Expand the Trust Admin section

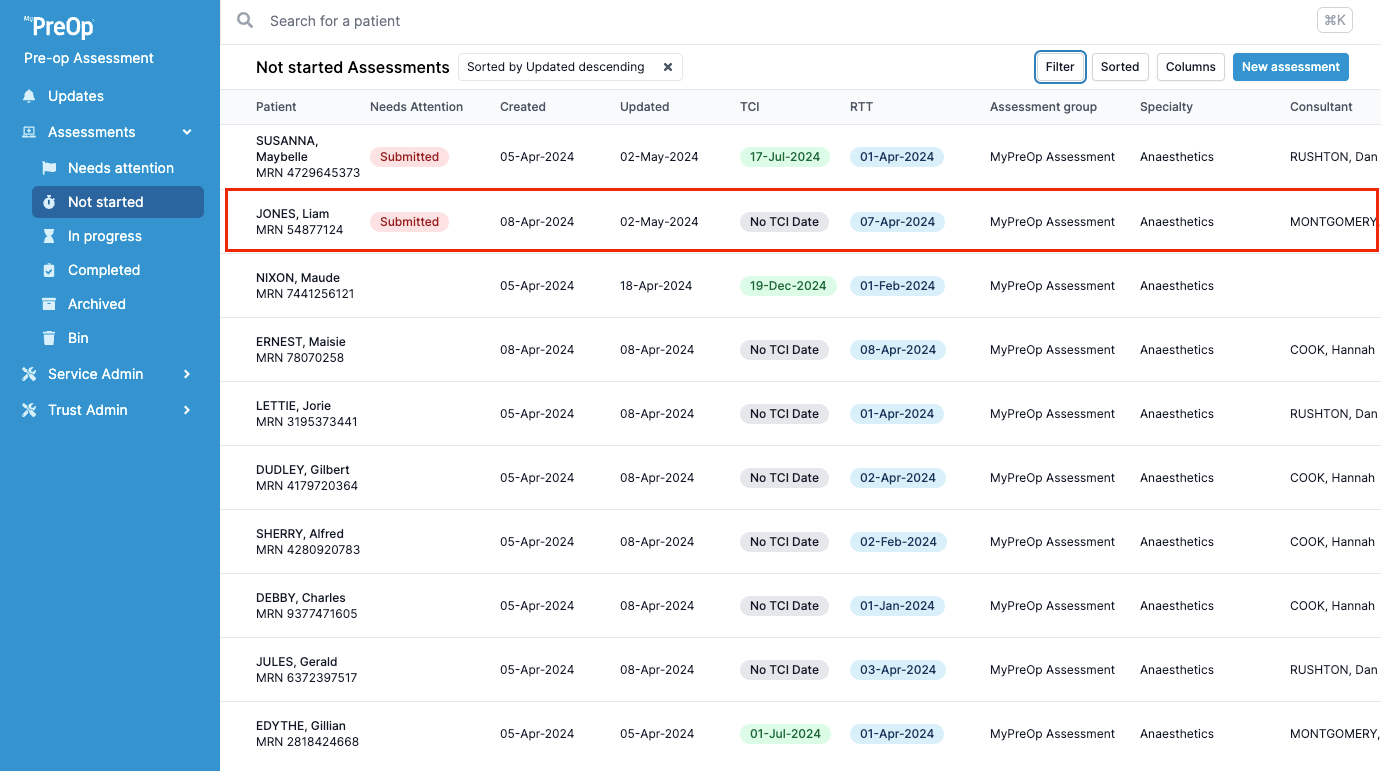pyautogui.click(x=186, y=410)
